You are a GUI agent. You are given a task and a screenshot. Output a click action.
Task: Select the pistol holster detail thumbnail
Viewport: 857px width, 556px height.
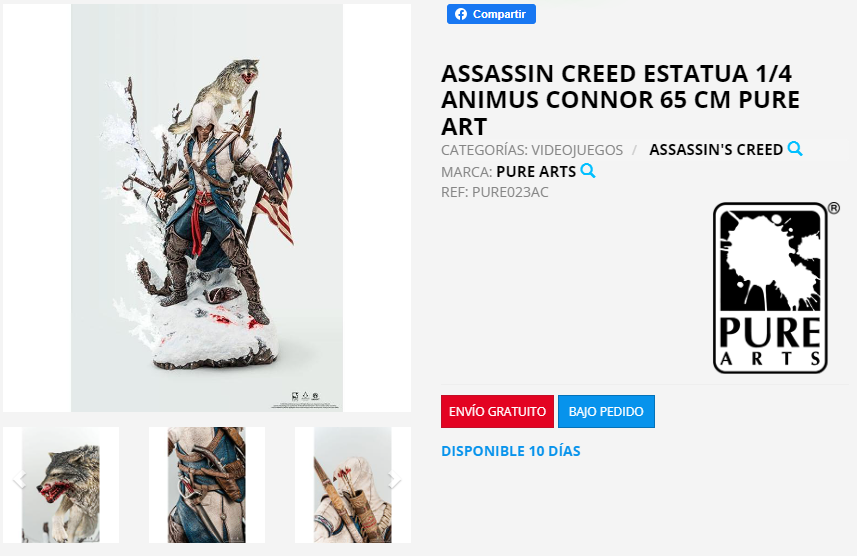(207, 485)
